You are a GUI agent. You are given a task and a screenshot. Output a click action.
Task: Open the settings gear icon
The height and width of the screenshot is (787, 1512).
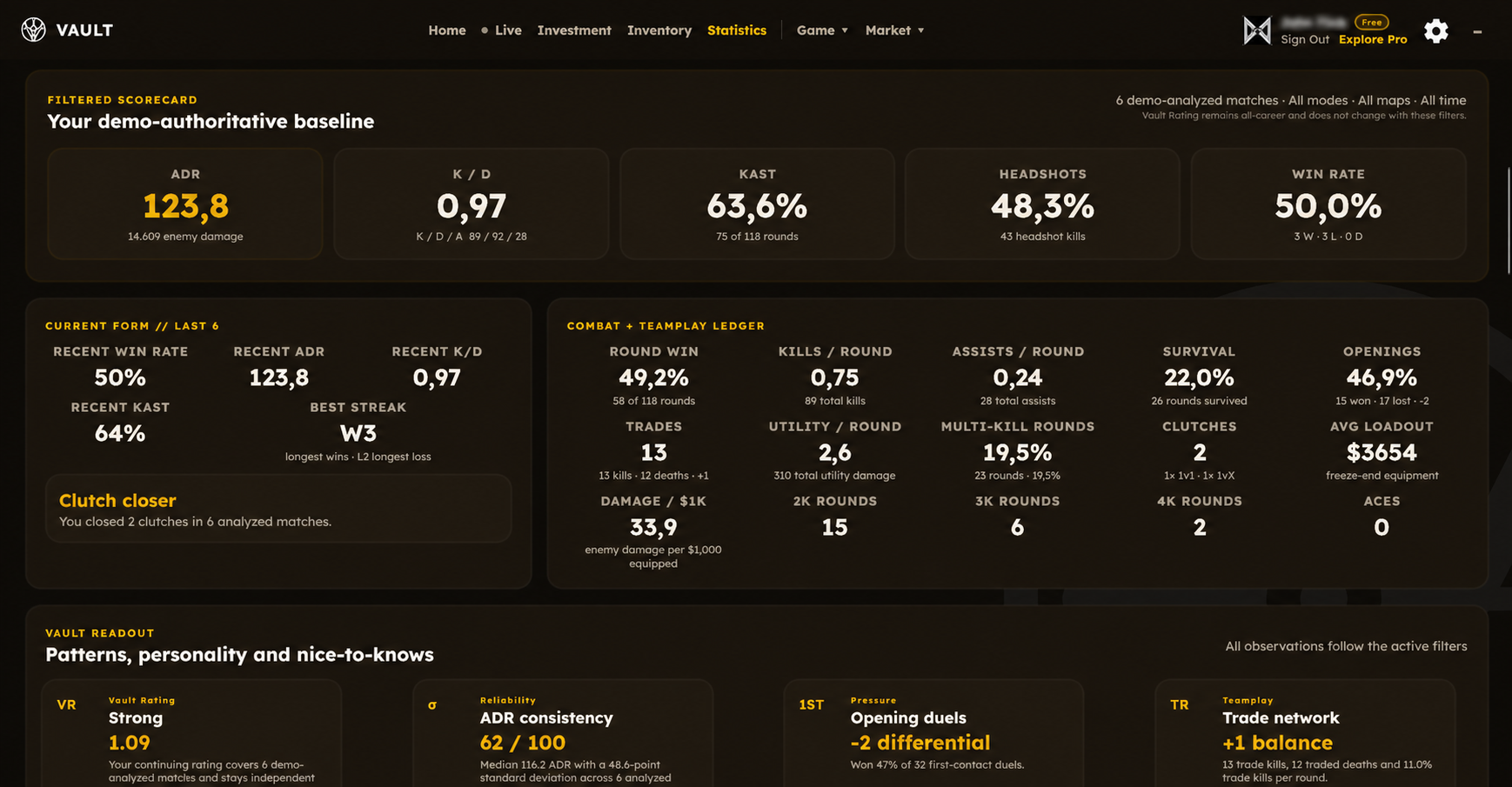pos(1436,31)
